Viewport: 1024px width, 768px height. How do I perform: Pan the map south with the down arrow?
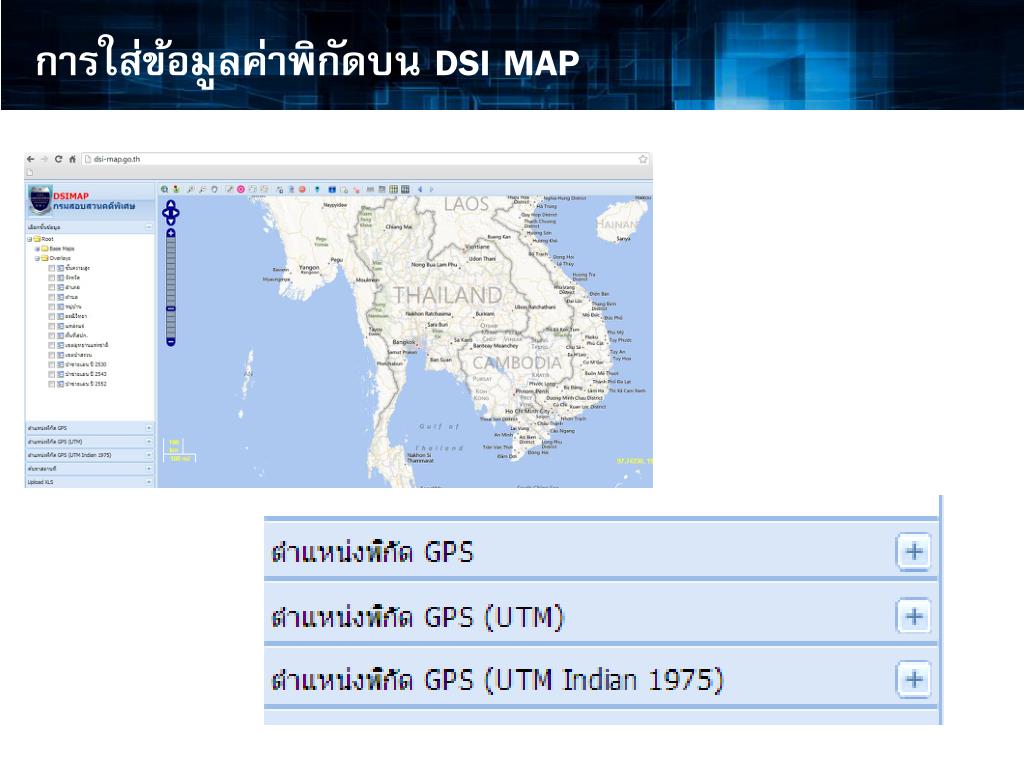pos(170,221)
